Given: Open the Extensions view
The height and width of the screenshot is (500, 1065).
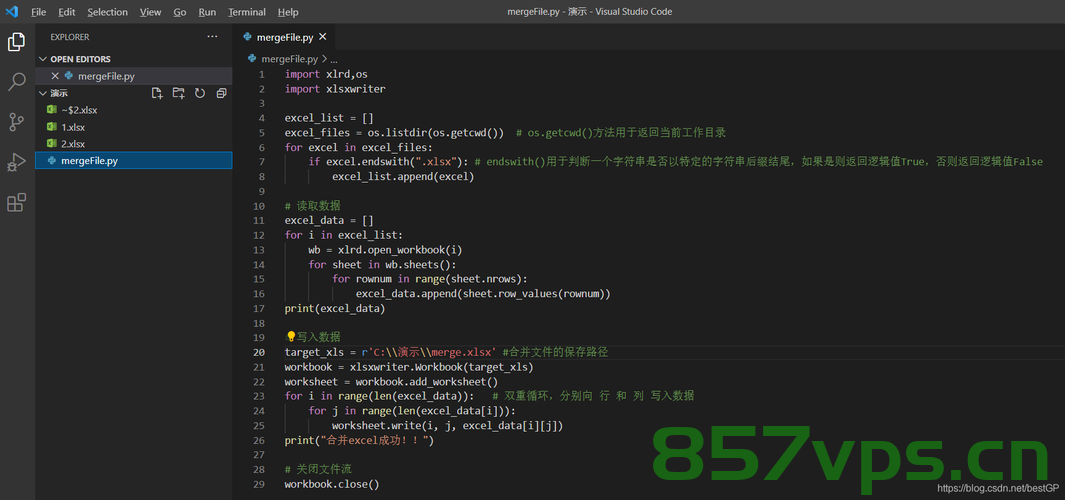Looking at the screenshot, I should click(x=16, y=202).
